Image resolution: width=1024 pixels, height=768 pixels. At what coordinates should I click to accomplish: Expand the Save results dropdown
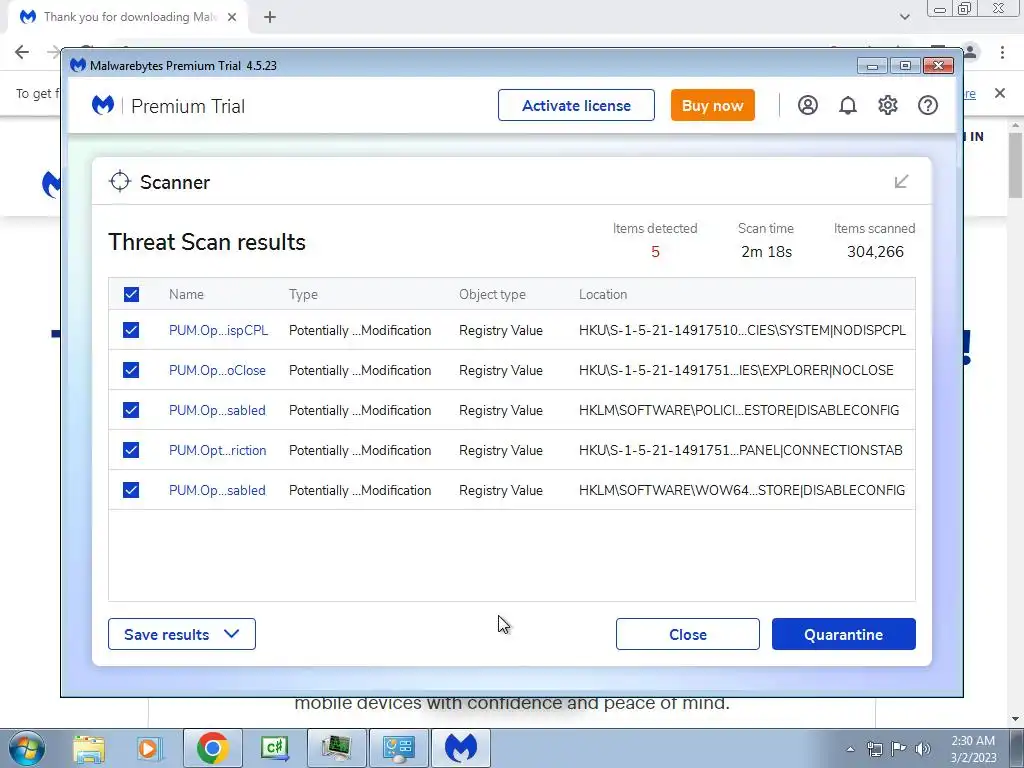point(182,634)
